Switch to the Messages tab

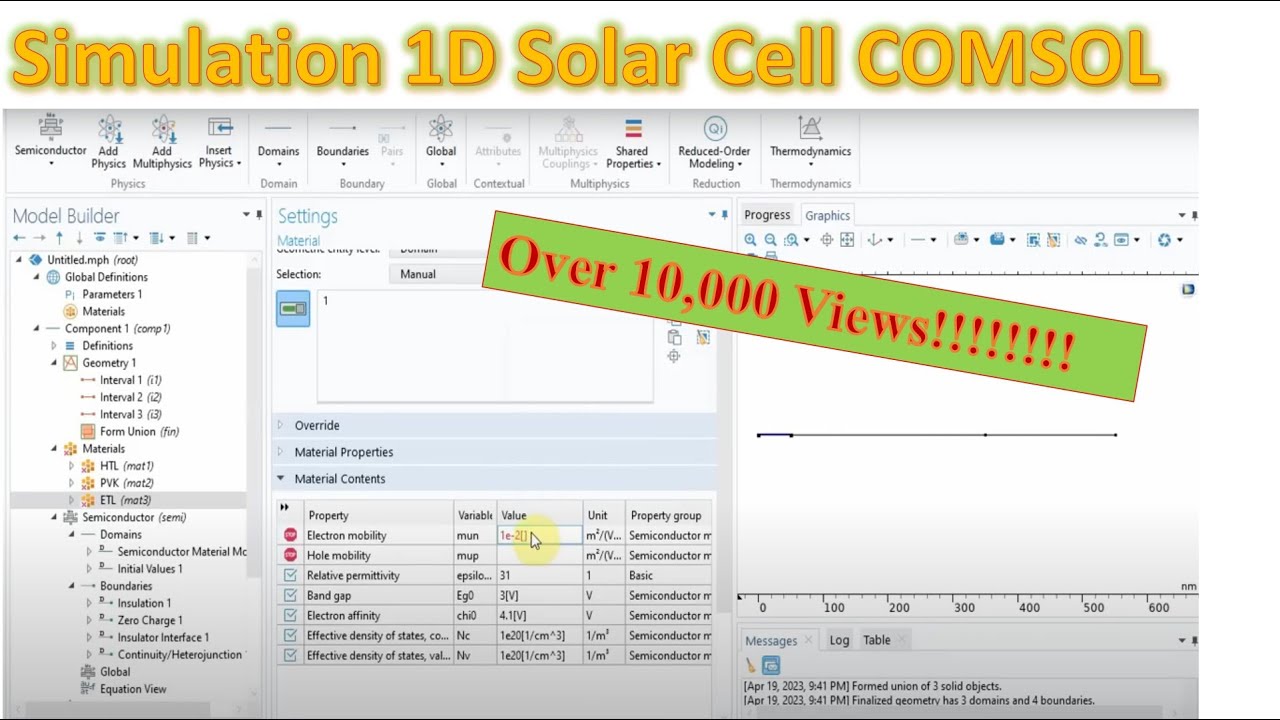pos(771,640)
